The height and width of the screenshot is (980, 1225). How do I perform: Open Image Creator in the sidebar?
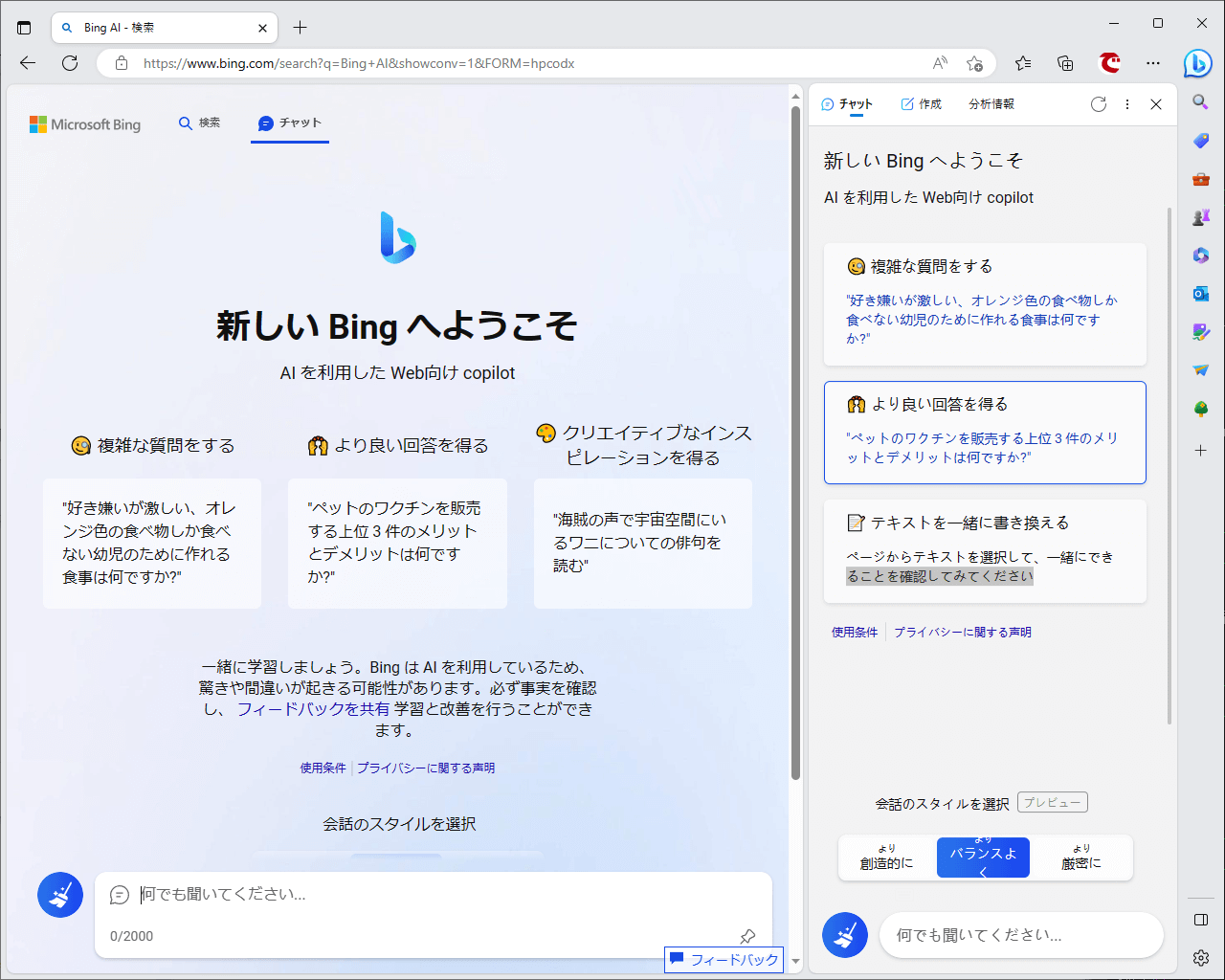(1199, 332)
